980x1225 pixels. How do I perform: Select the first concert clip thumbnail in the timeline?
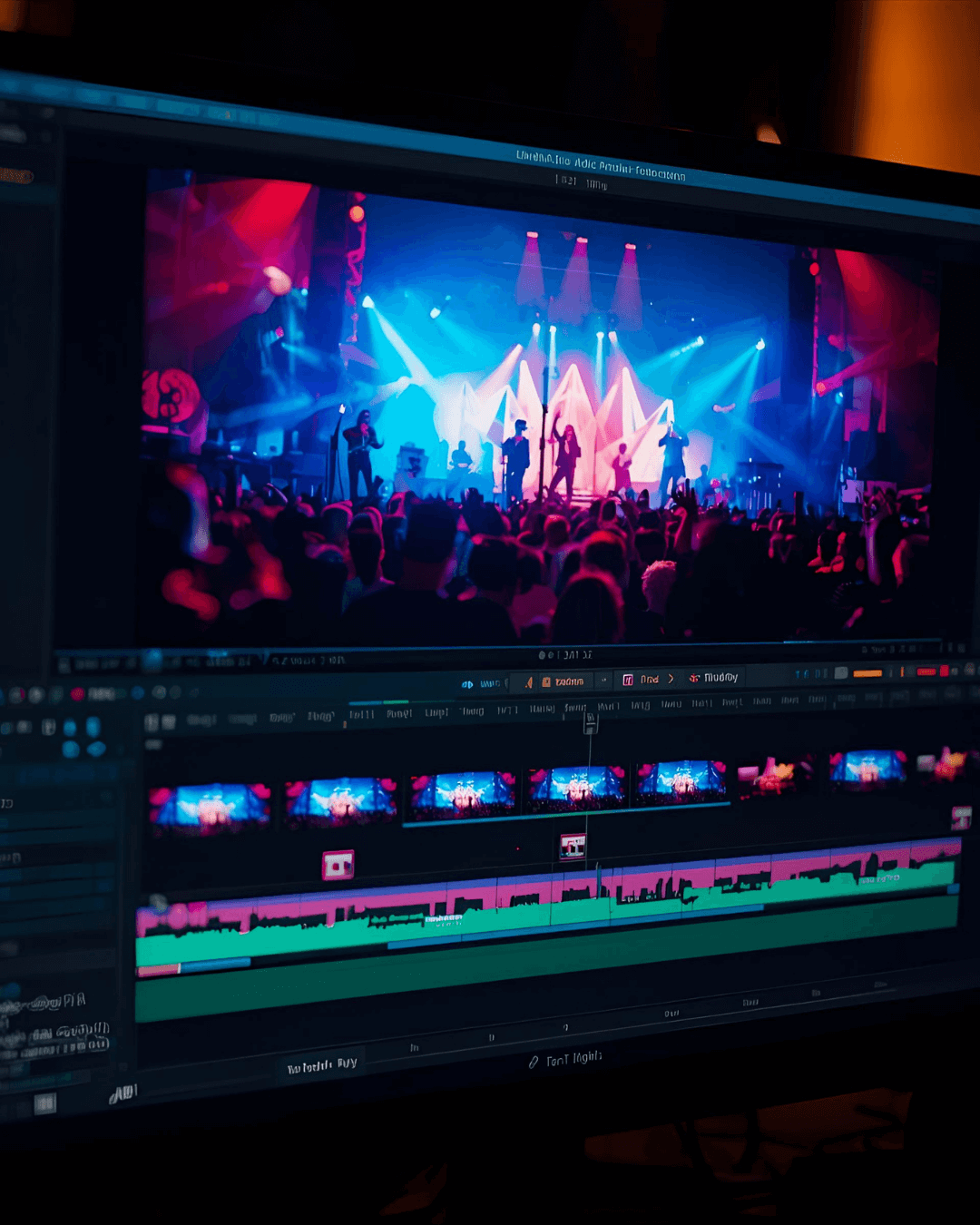coord(210,807)
